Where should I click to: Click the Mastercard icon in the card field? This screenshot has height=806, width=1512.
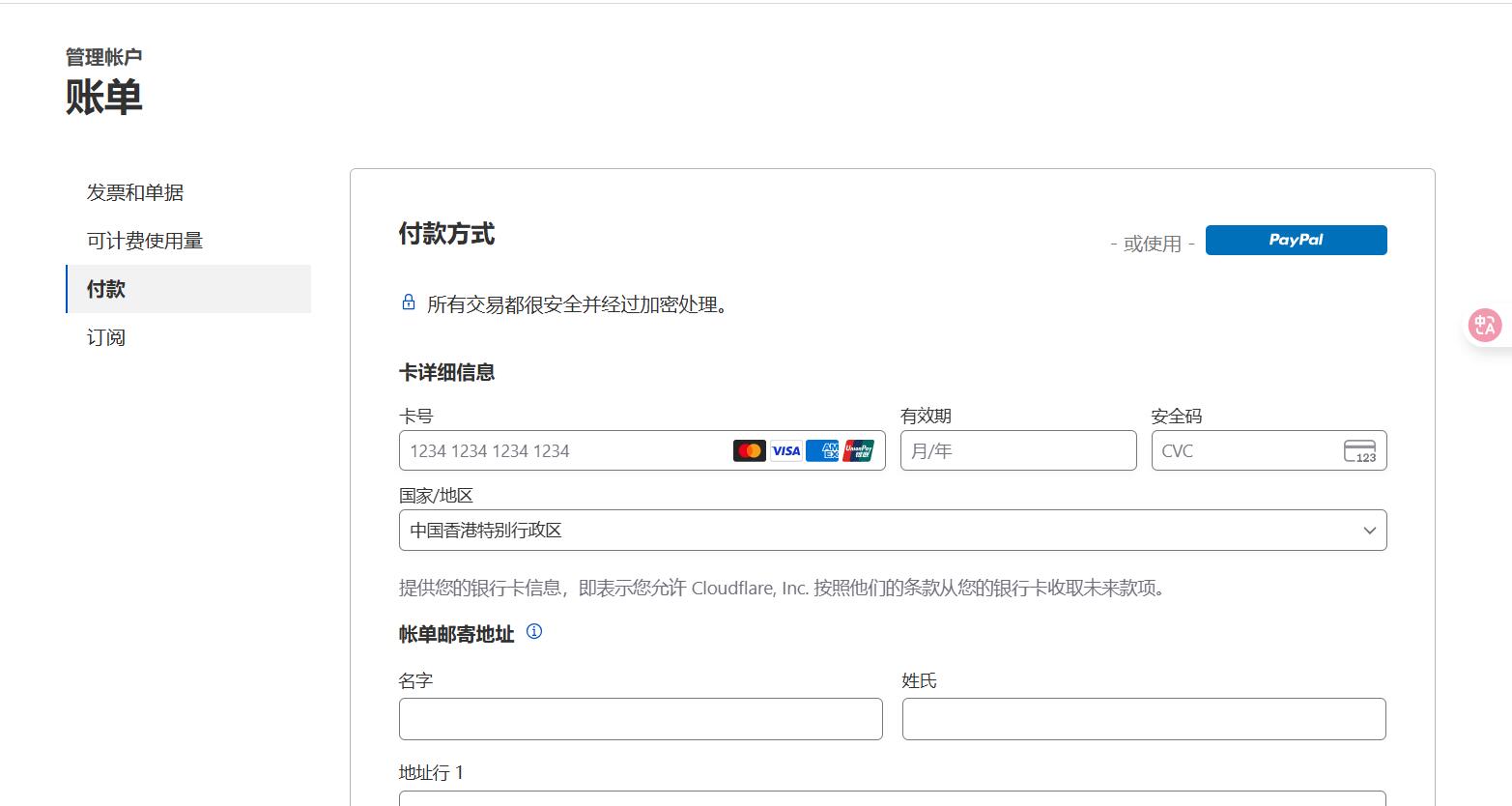click(x=749, y=450)
